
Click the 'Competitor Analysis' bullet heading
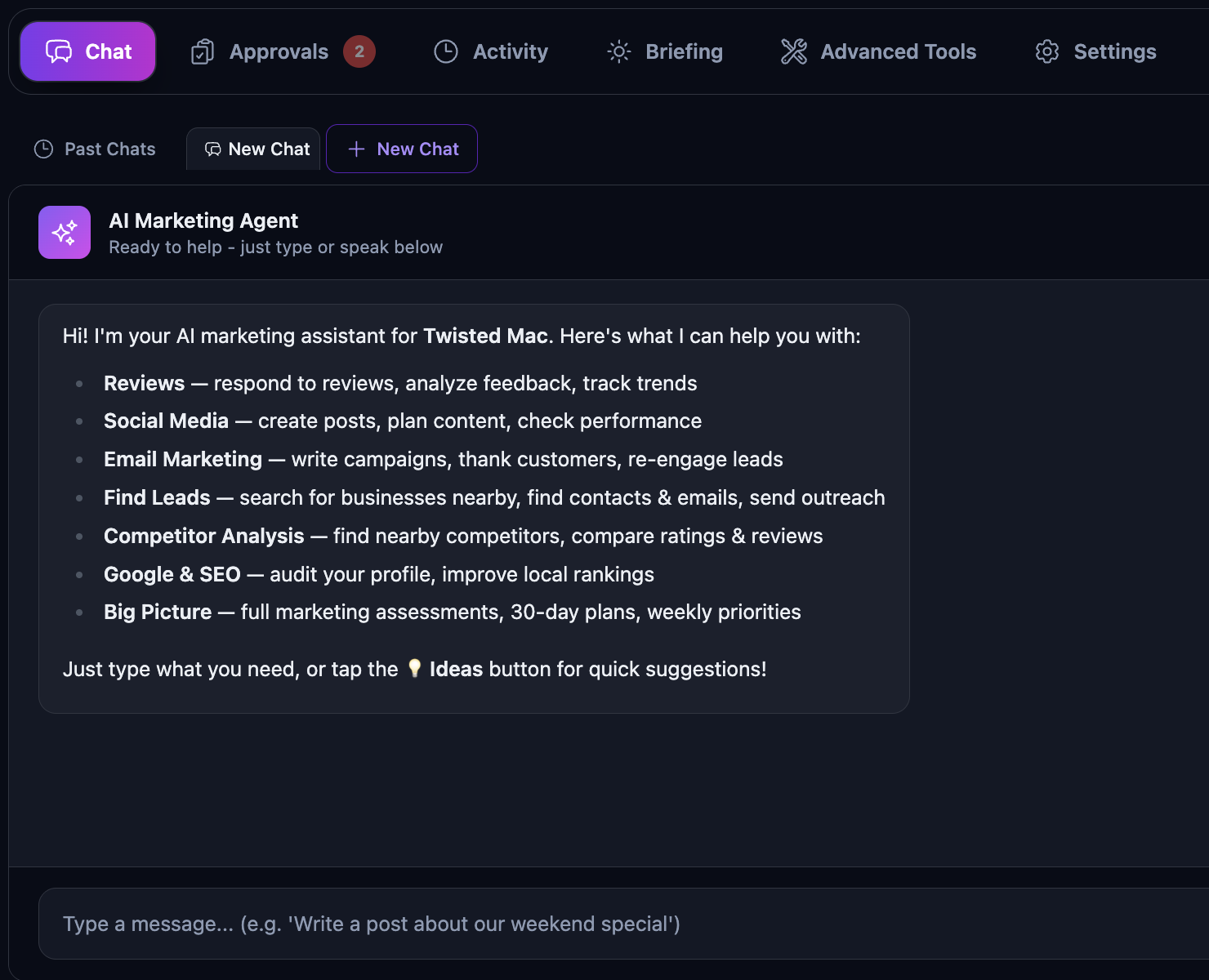coord(203,536)
